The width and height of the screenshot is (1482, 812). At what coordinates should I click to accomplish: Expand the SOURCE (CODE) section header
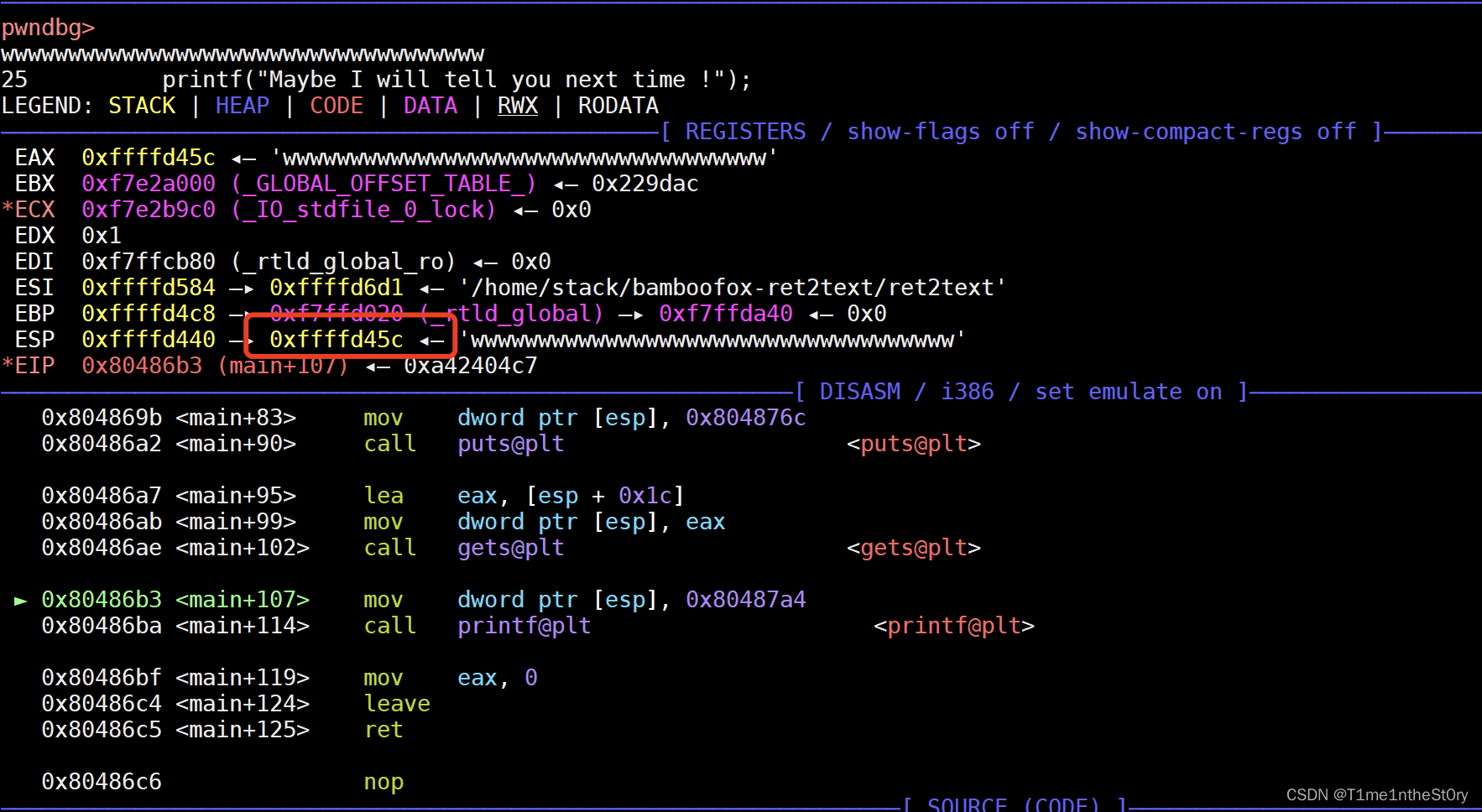point(1014,803)
